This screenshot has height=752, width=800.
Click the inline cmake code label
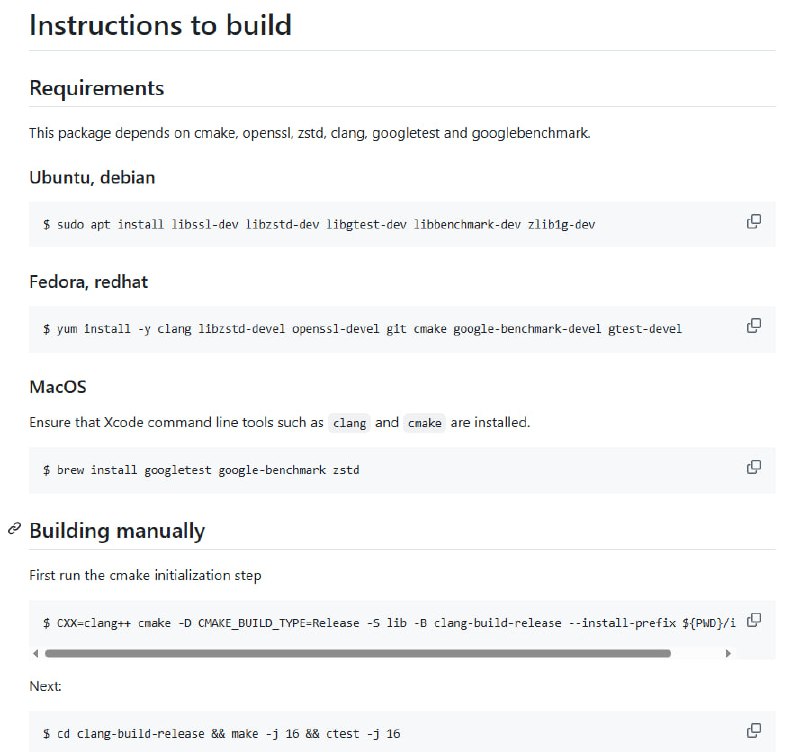pyautogui.click(x=424, y=423)
